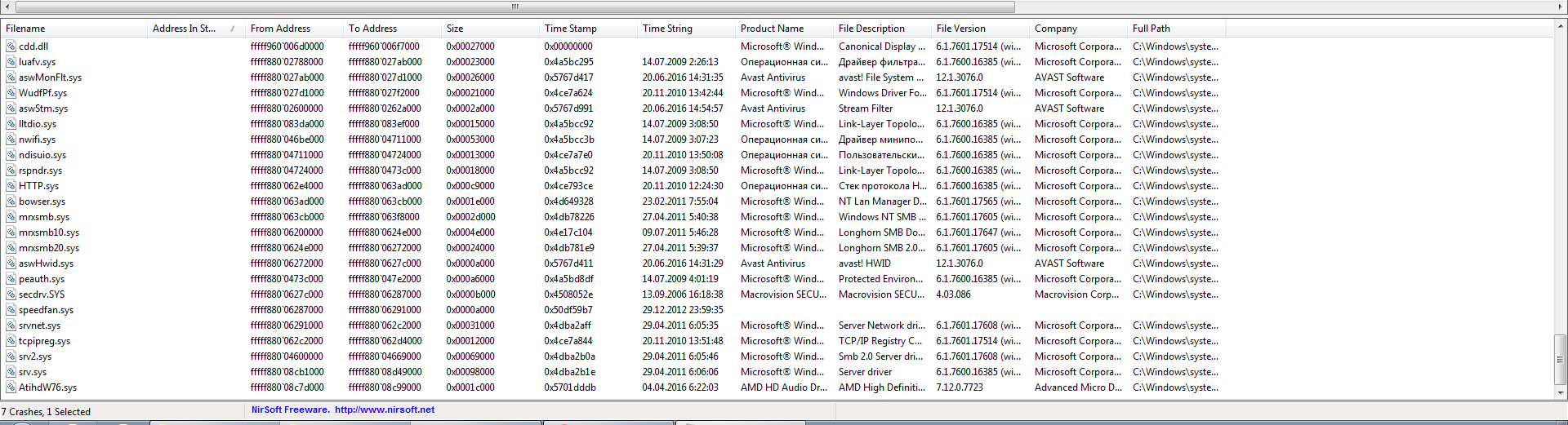Sort by Time Stamp column header
1568x425 pixels.
[x=588, y=29]
